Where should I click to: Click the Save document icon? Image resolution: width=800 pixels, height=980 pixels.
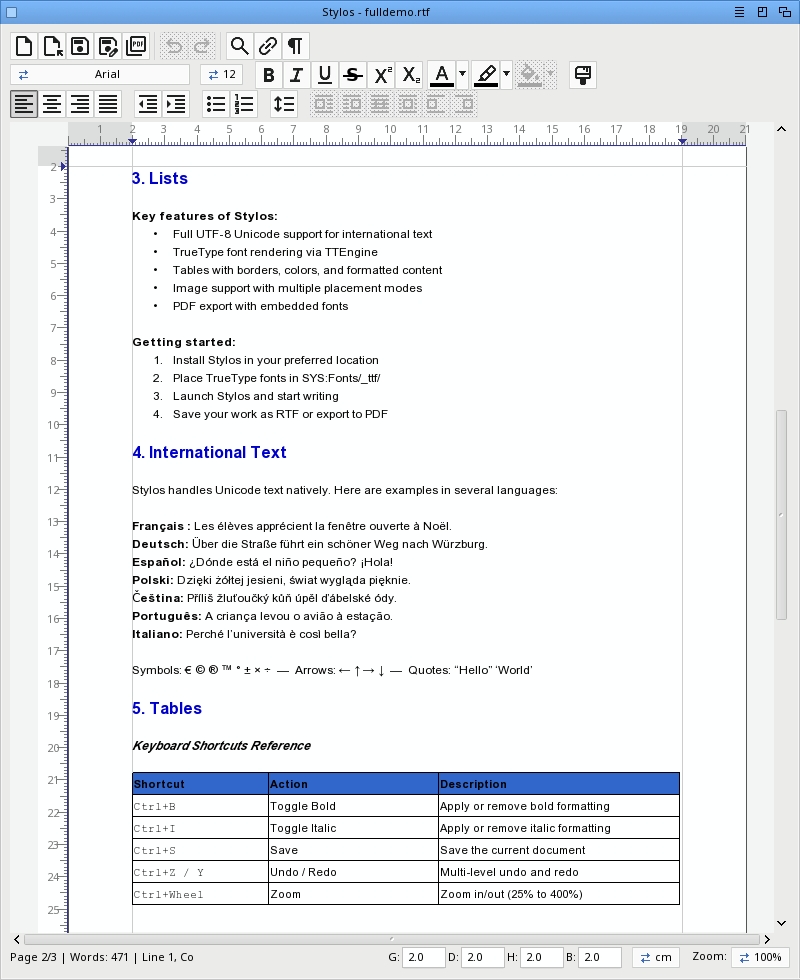(80, 46)
